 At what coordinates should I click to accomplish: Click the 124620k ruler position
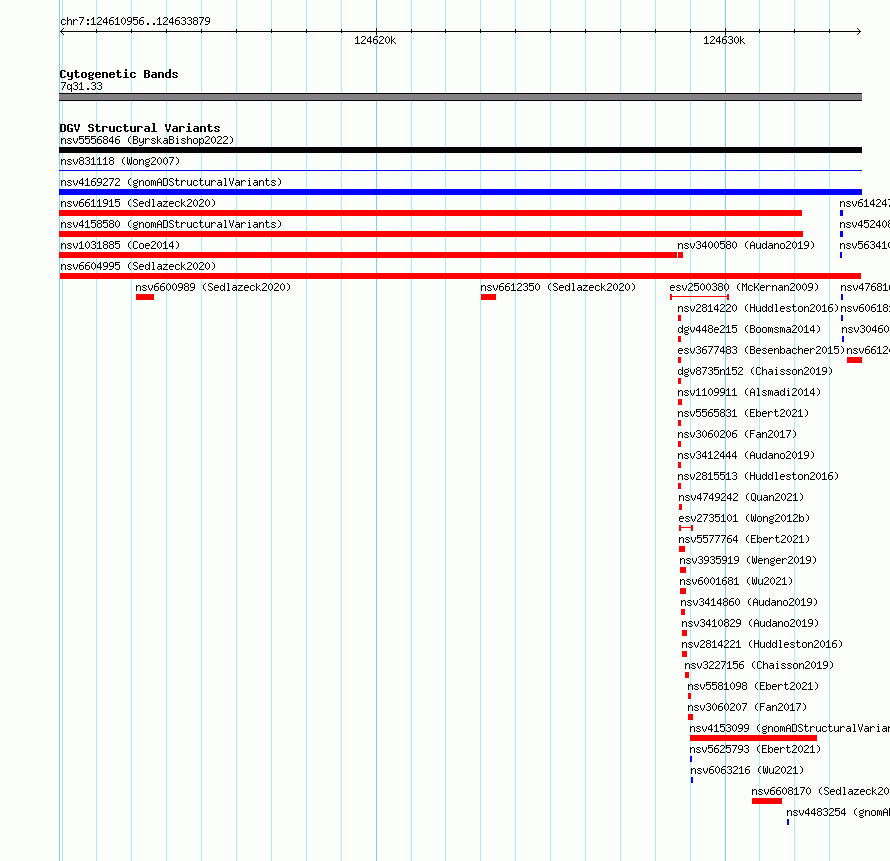[375, 40]
